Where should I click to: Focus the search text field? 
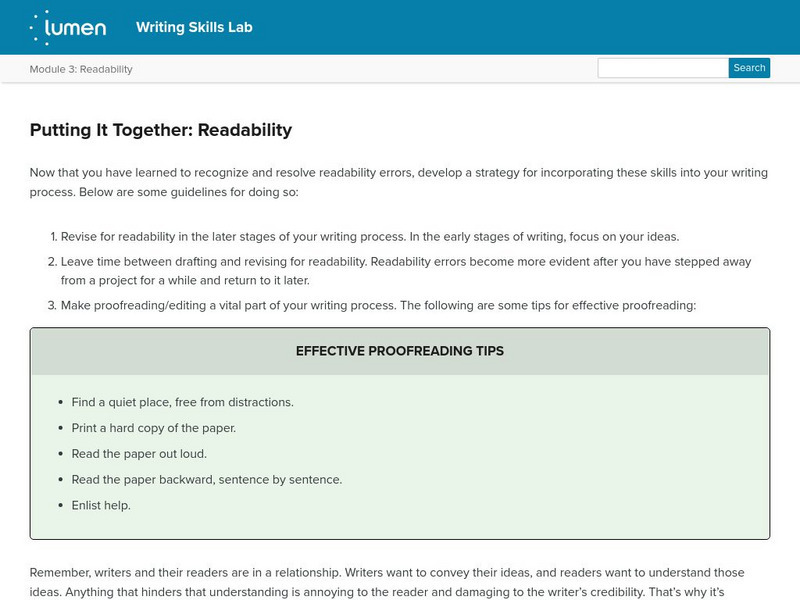[663, 68]
